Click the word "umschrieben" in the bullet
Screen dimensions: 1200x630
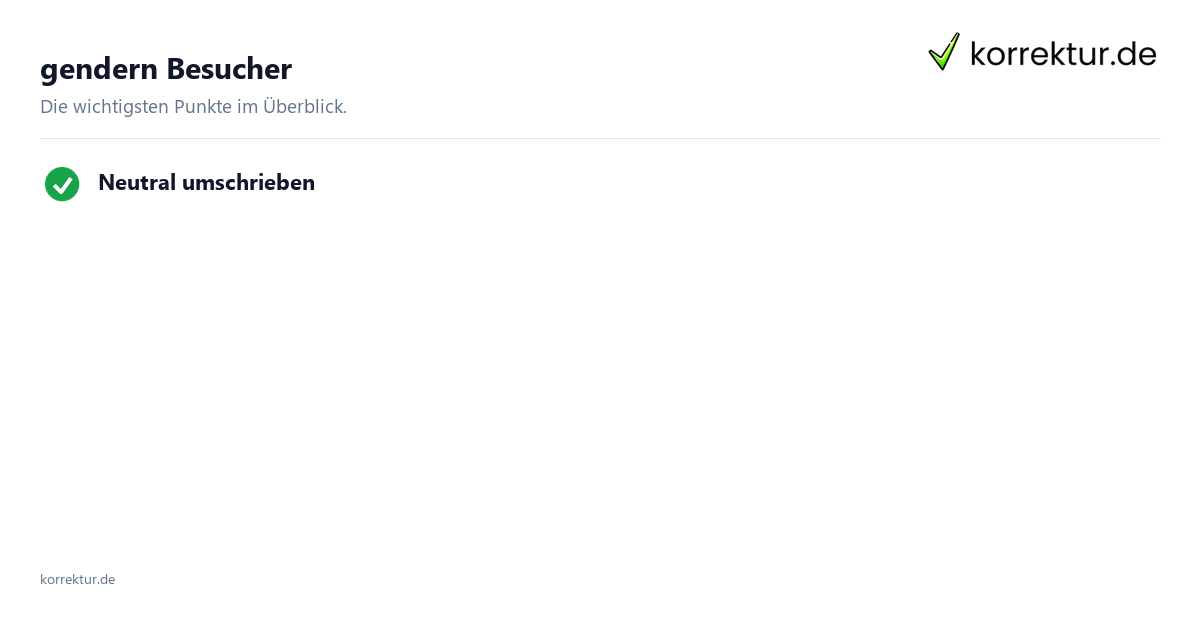pos(248,183)
